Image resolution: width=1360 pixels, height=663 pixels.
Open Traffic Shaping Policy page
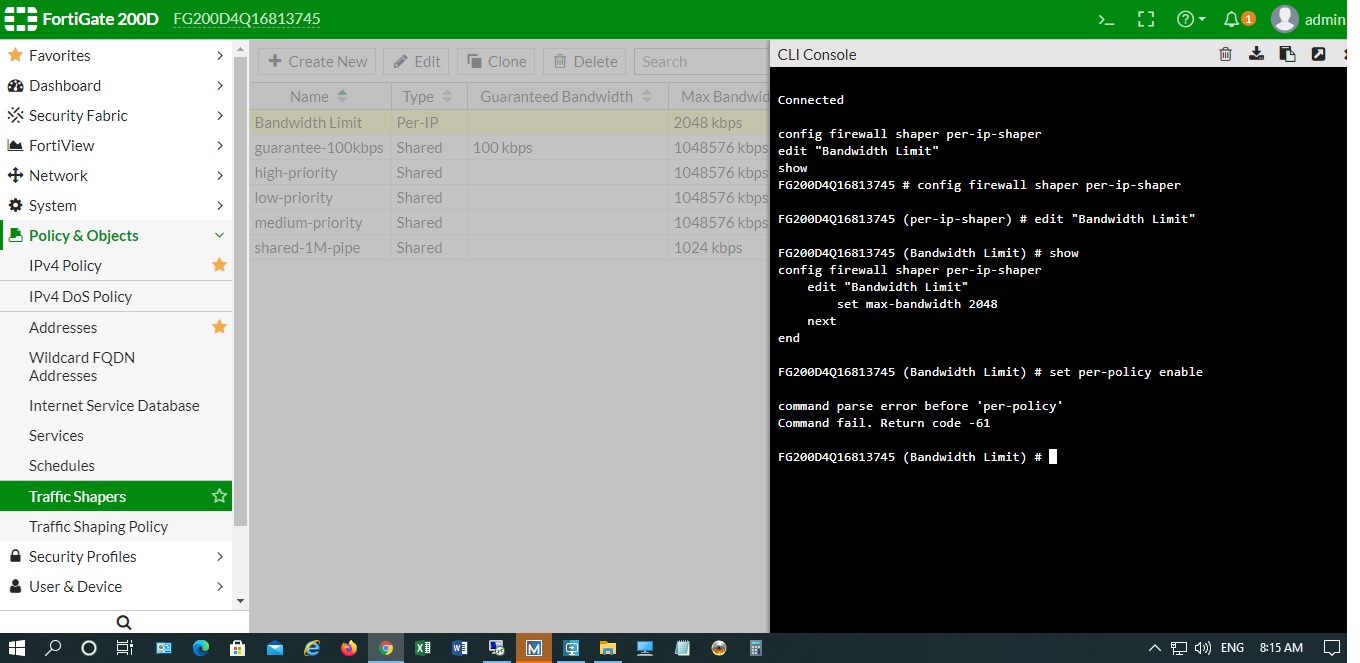98,526
